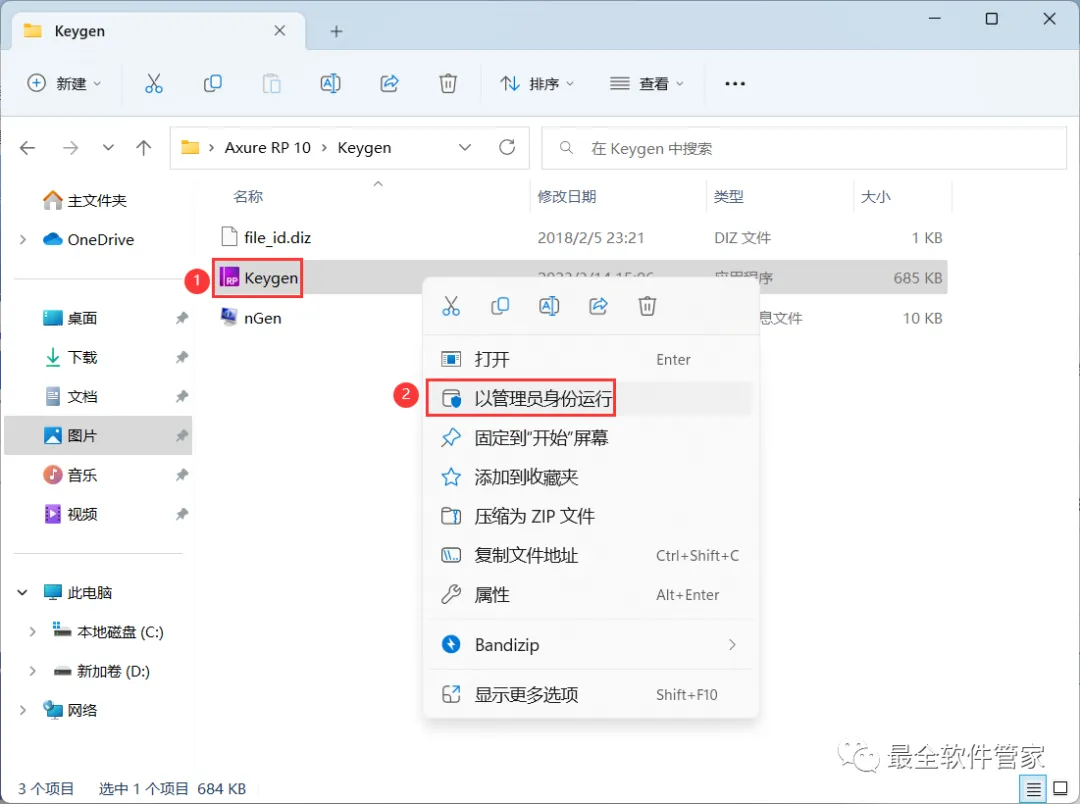The height and width of the screenshot is (804, 1080).
Task: Expand the 新加卷 (D:) node
Action: click(x=32, y=671)
